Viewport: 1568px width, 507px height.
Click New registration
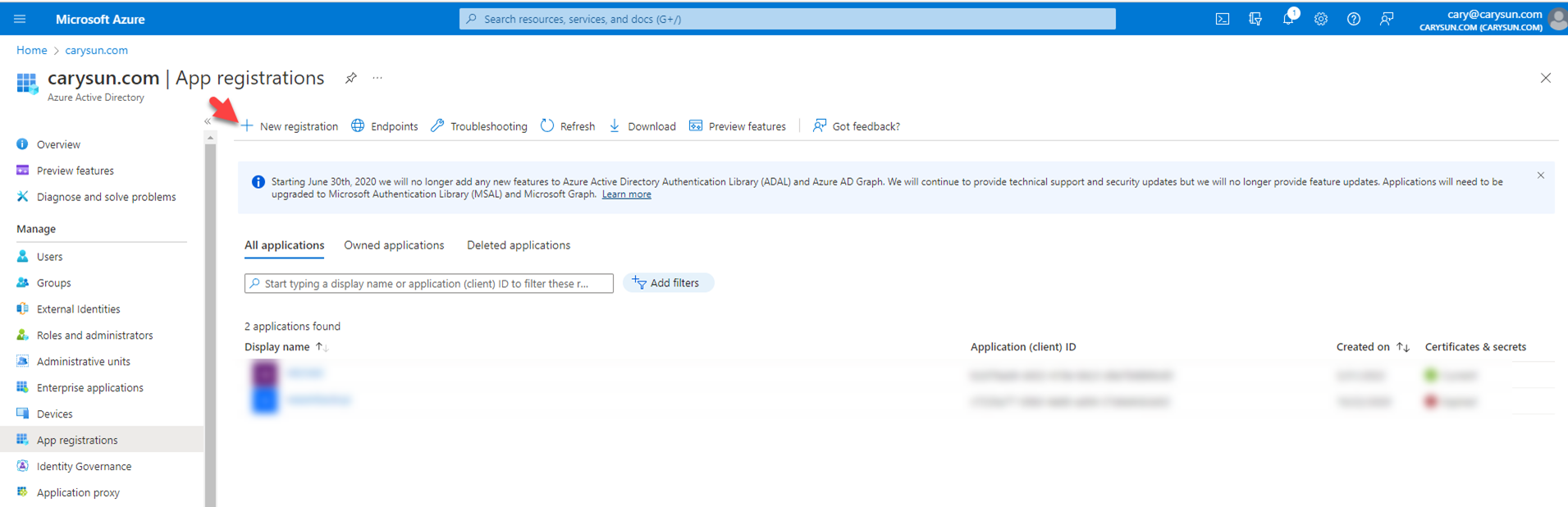[290, 126]
